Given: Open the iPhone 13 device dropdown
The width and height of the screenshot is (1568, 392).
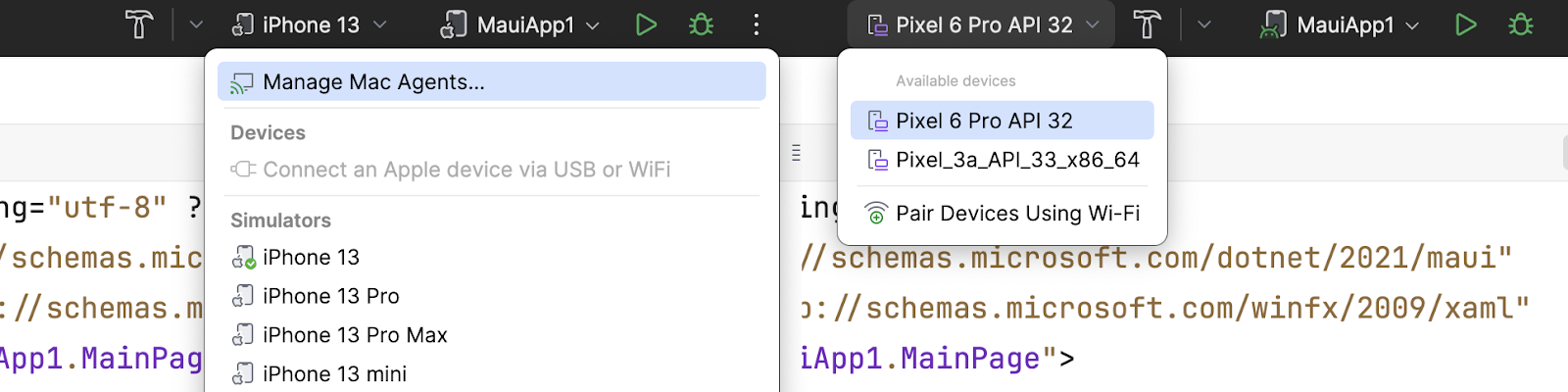Looking at the screenshot, I should tap(309, 24).
